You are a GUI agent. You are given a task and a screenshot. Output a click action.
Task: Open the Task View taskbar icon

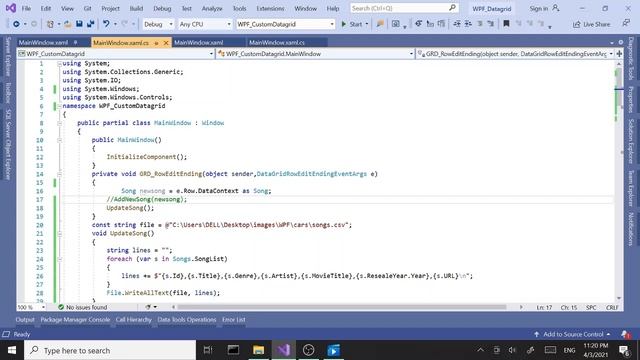[208, 350]
